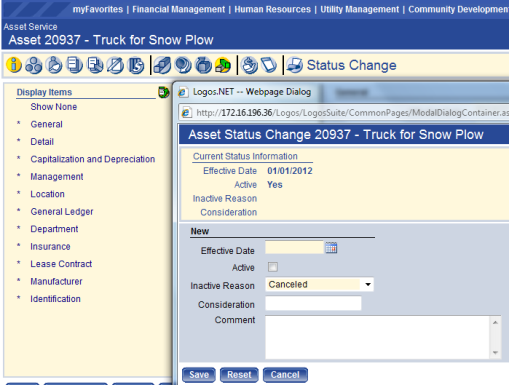Select Detail in Display Items
Image resolution: width=509 pixels, height=385 pixels.
[42, 142]
